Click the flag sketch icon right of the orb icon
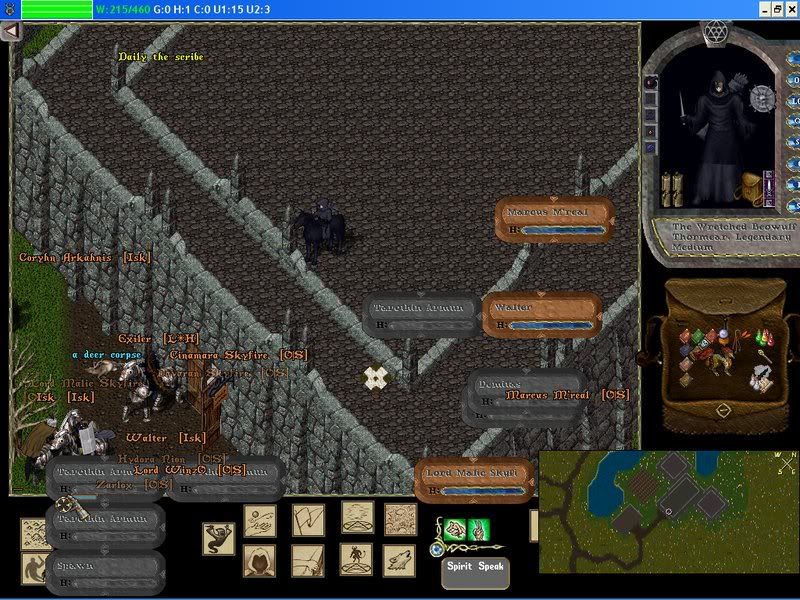 coord(309,520)
